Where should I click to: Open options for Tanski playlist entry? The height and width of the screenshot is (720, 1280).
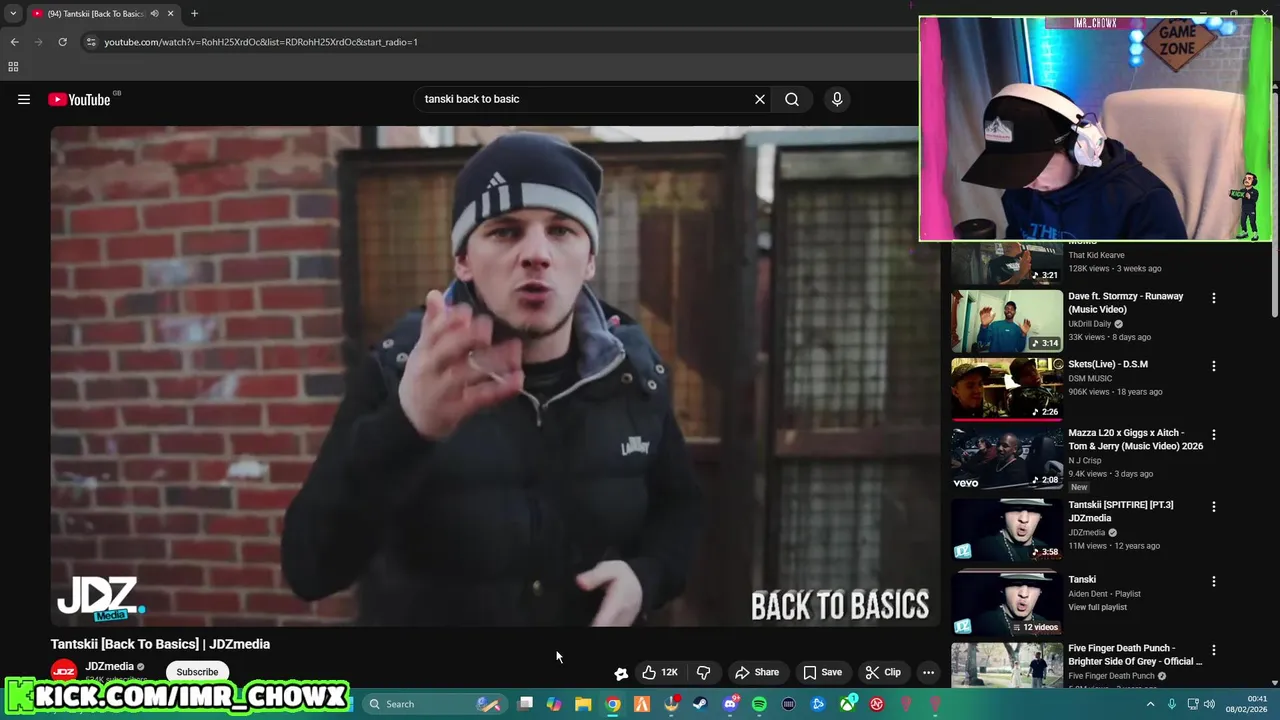[1214, 581]
